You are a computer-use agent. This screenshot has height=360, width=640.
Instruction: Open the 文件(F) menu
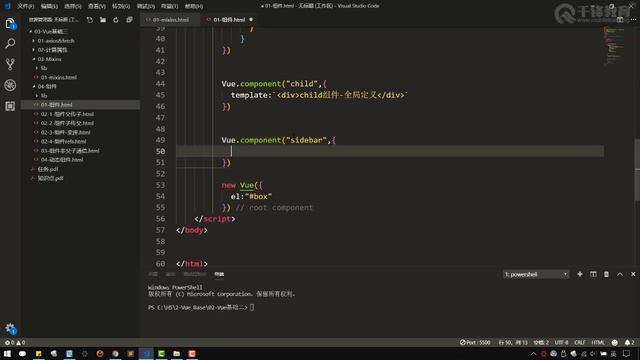click(25, 6)
